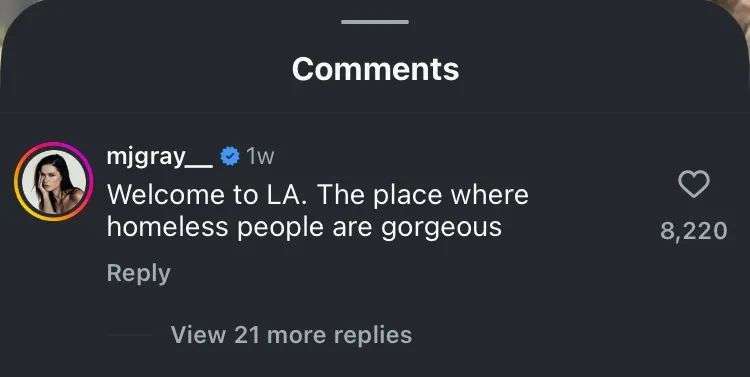Dismiss comments via the top-left background corner
Image resolution: width=750 pixels, height=377 pixels.
10,12
